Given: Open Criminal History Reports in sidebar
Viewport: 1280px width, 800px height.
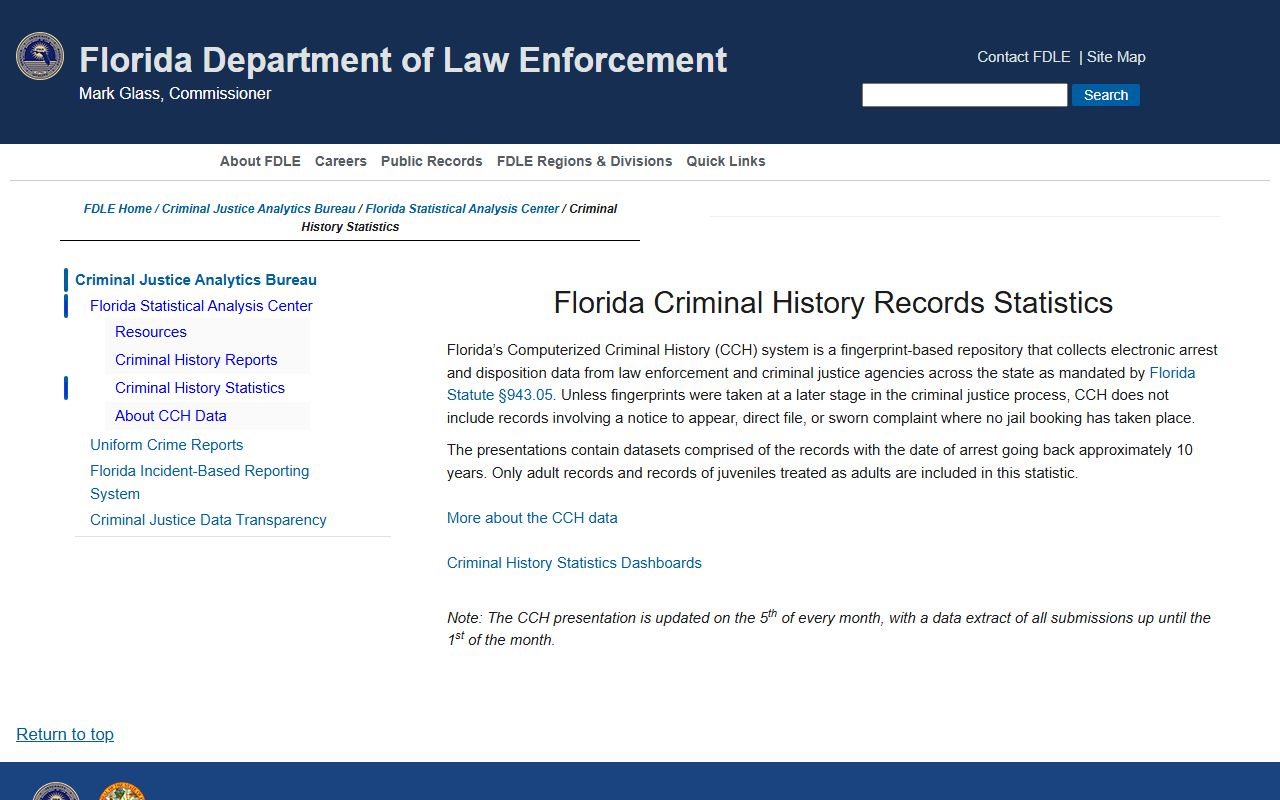Looking at the screenshot, I should tap(196, 360).
